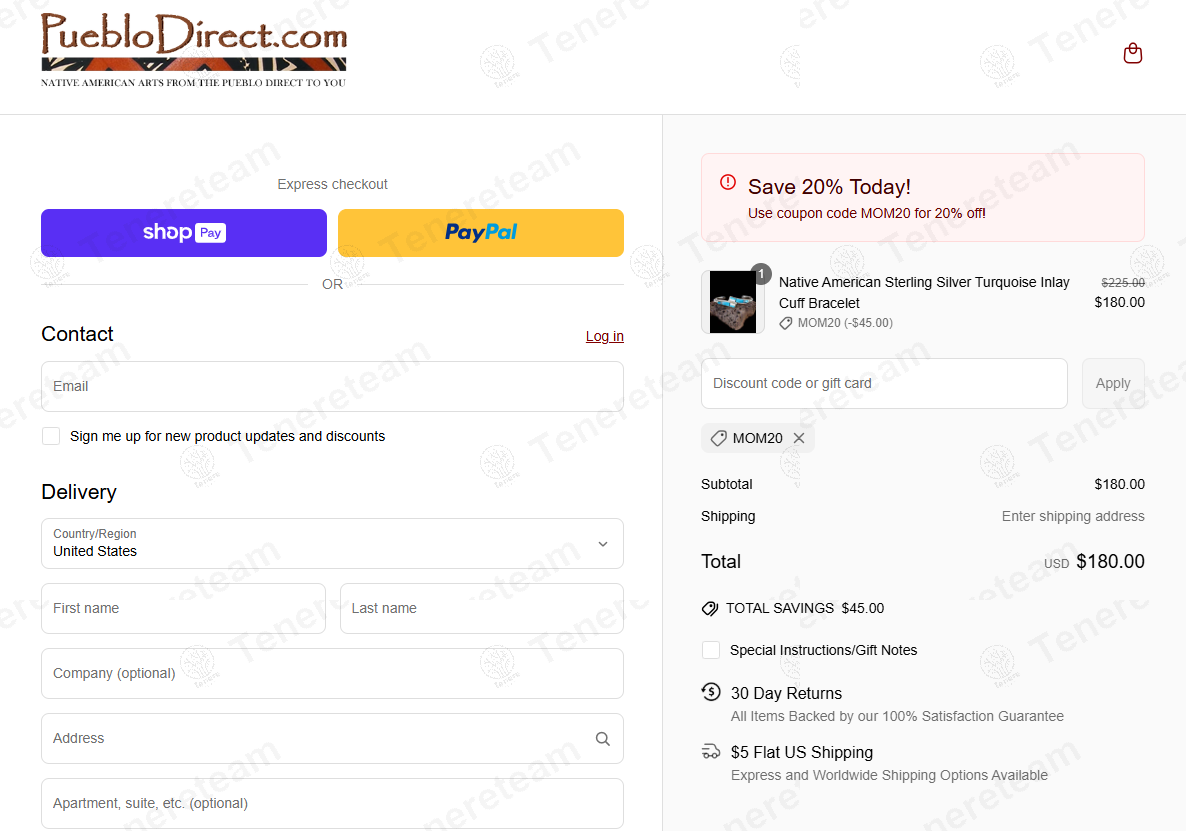Pay with the PayPal button

click(481, 233)
